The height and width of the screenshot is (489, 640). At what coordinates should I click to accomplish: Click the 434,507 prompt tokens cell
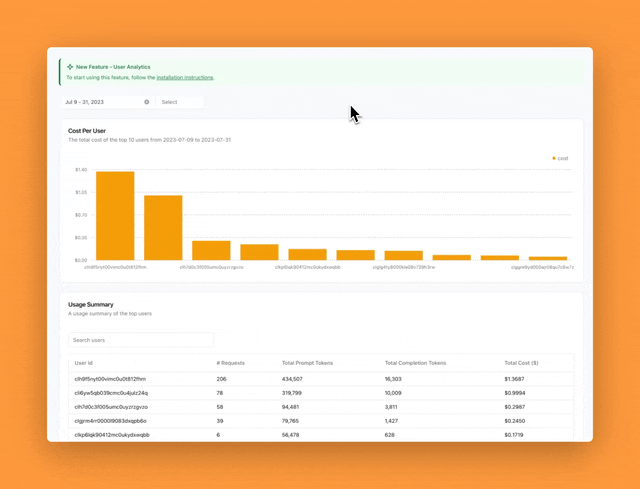(292, 379)
